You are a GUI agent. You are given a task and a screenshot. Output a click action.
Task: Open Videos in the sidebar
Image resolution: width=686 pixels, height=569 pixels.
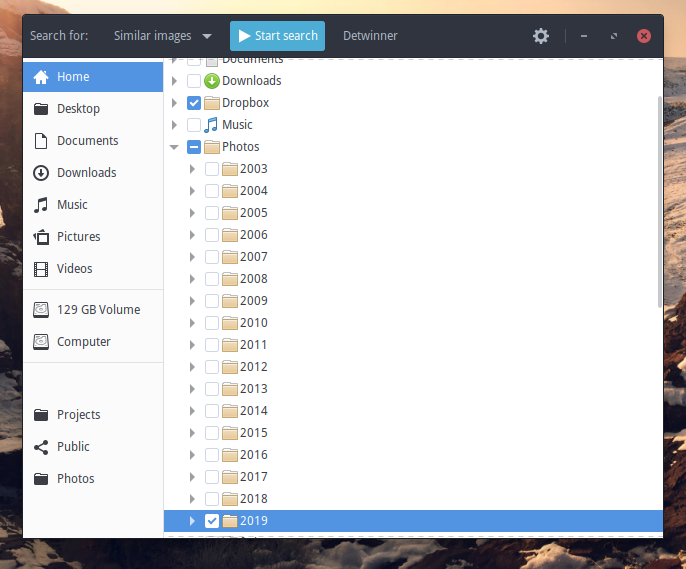74,269
